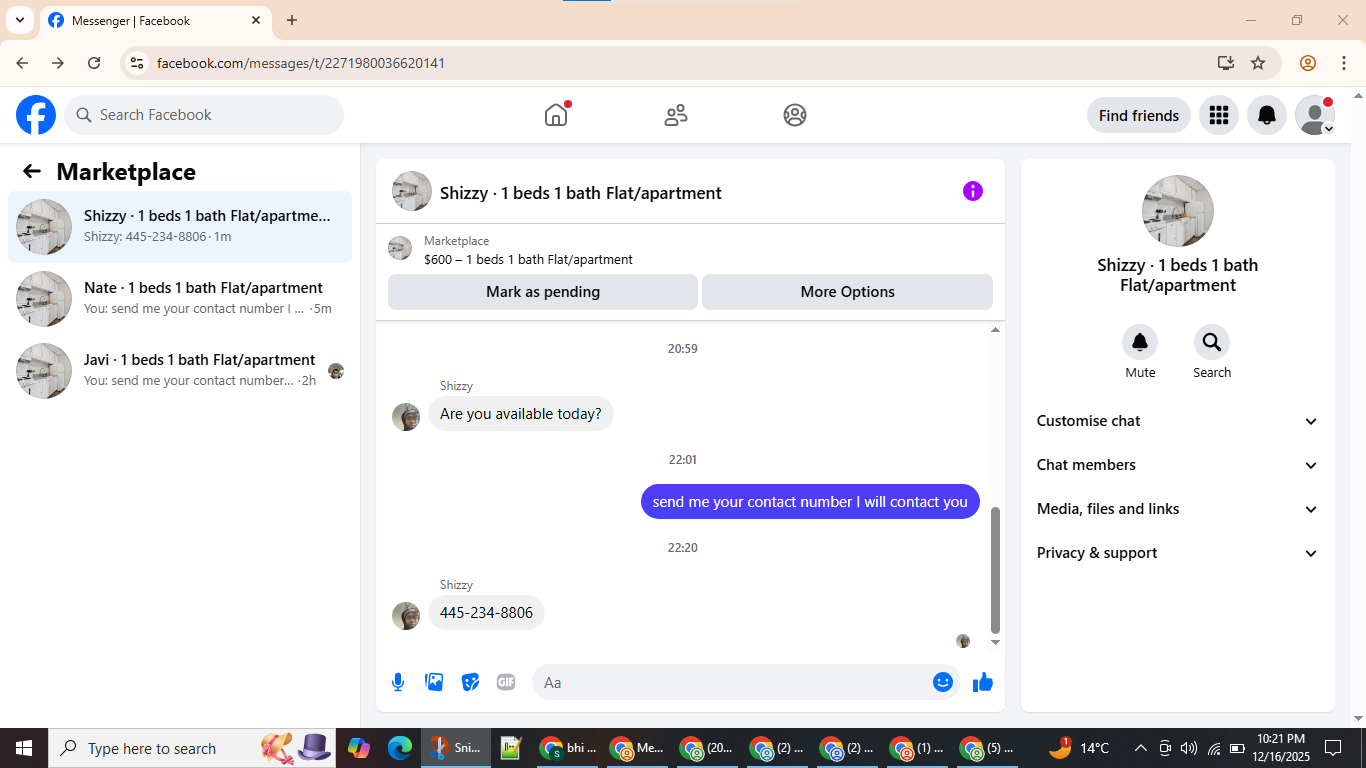Open the Windows Start menu

point(23,748)
